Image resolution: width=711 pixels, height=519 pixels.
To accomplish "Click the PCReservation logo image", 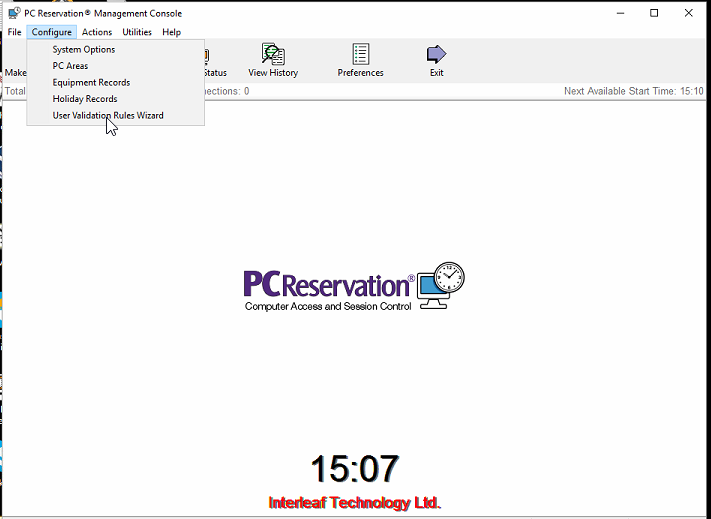I will pos(354,286).
